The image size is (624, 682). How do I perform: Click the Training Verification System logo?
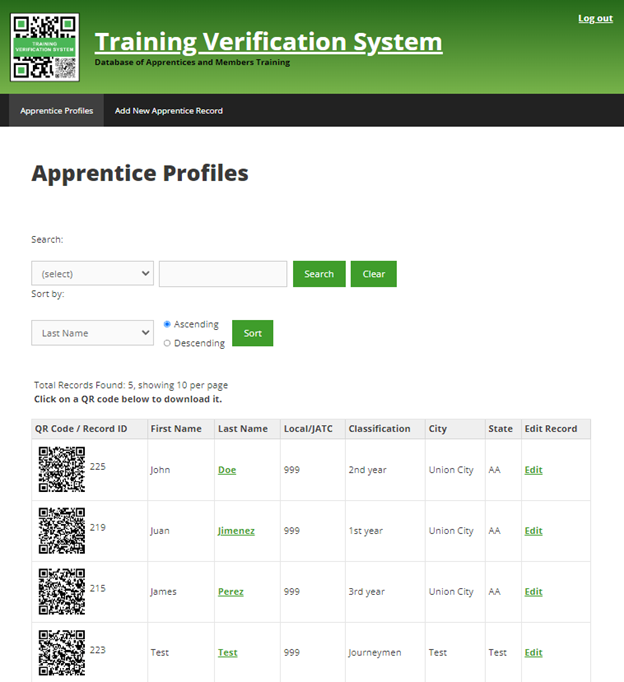[45, 47]
